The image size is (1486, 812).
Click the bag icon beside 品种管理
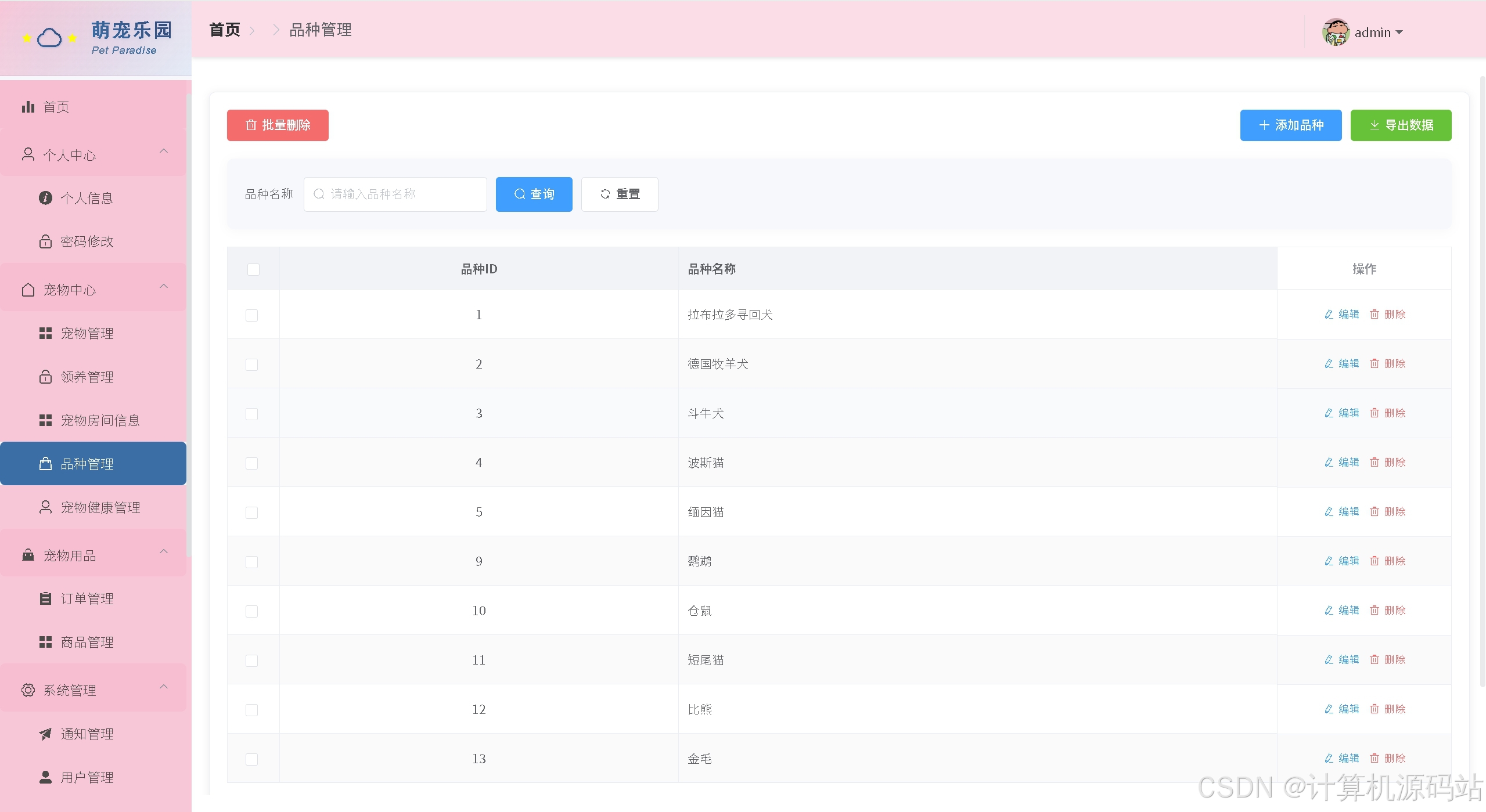coord(45,463)
